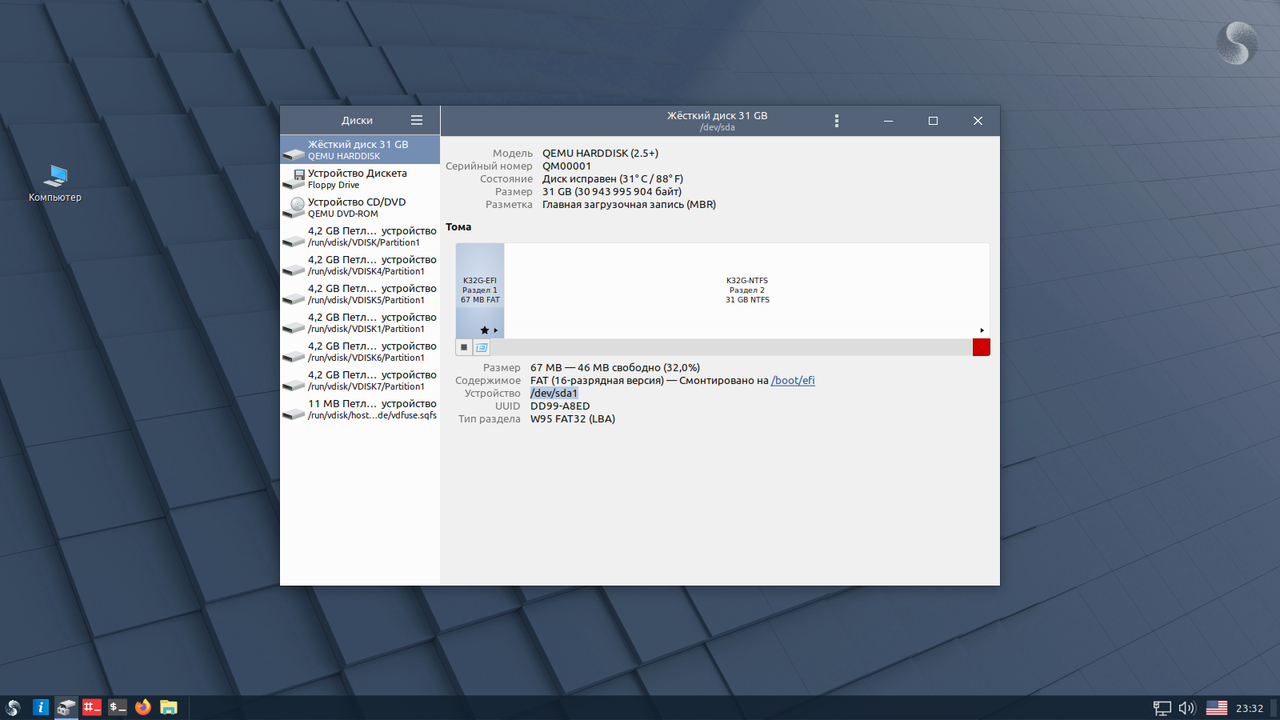Viewport: 1280px width, 720px height.
Task: Open the drive options three-dot menu
Action: 837,121
